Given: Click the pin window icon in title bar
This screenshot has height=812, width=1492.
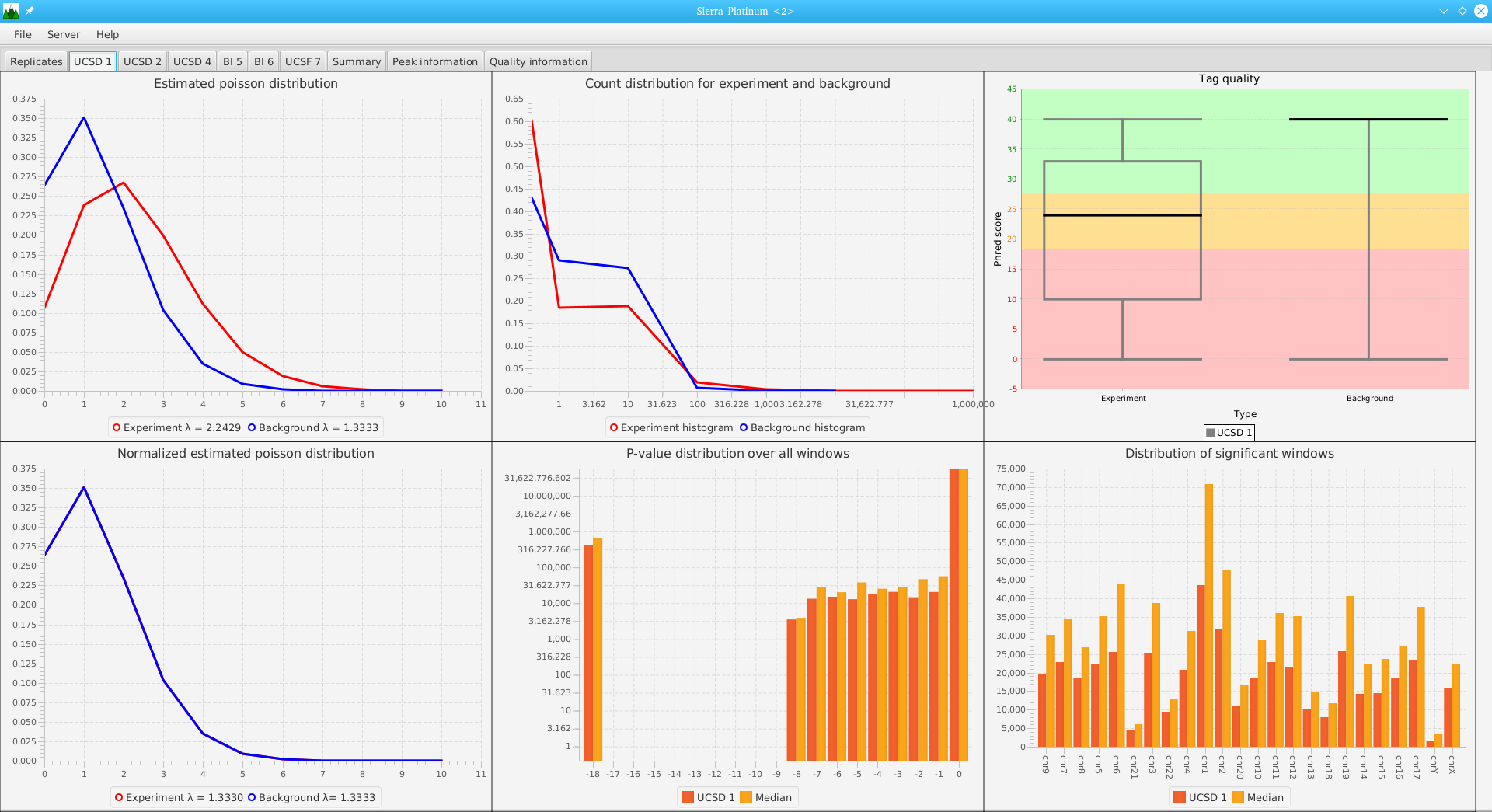Looking at the screenshot, I should pos(30,11).
